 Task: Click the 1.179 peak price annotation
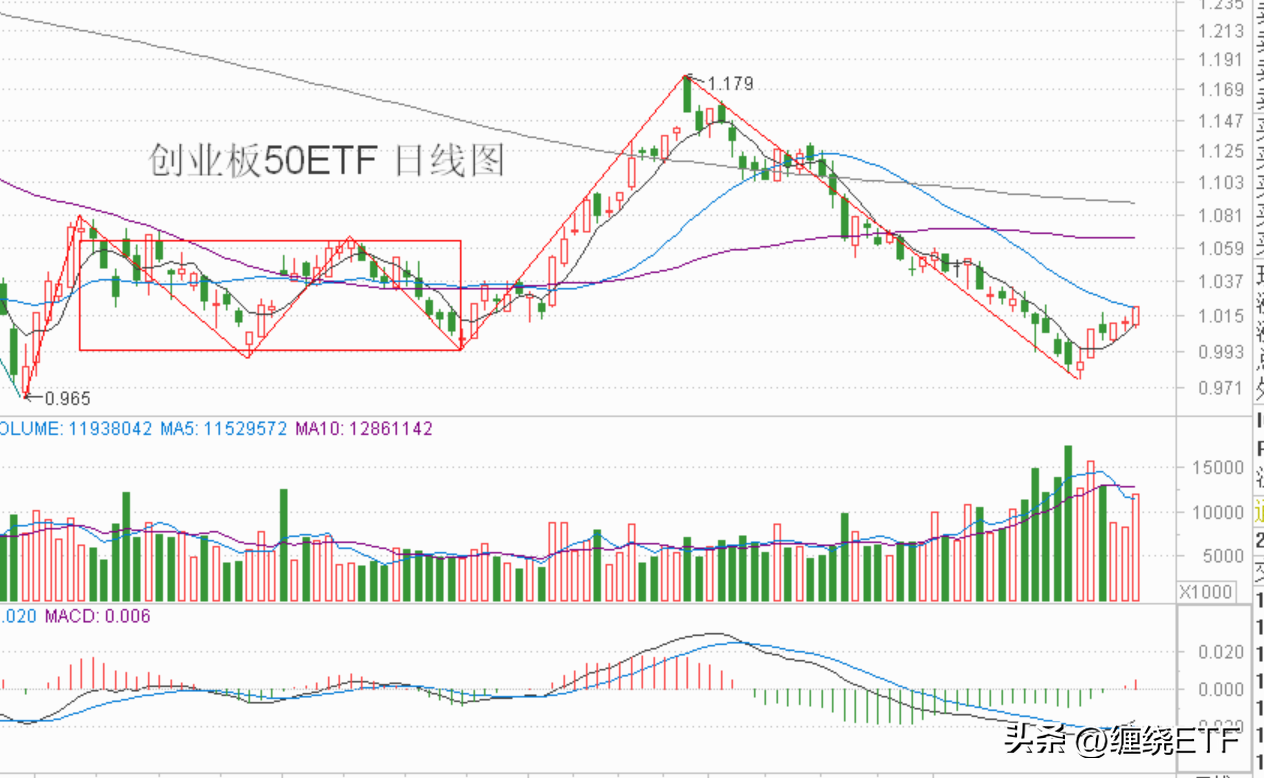[729, 83]
